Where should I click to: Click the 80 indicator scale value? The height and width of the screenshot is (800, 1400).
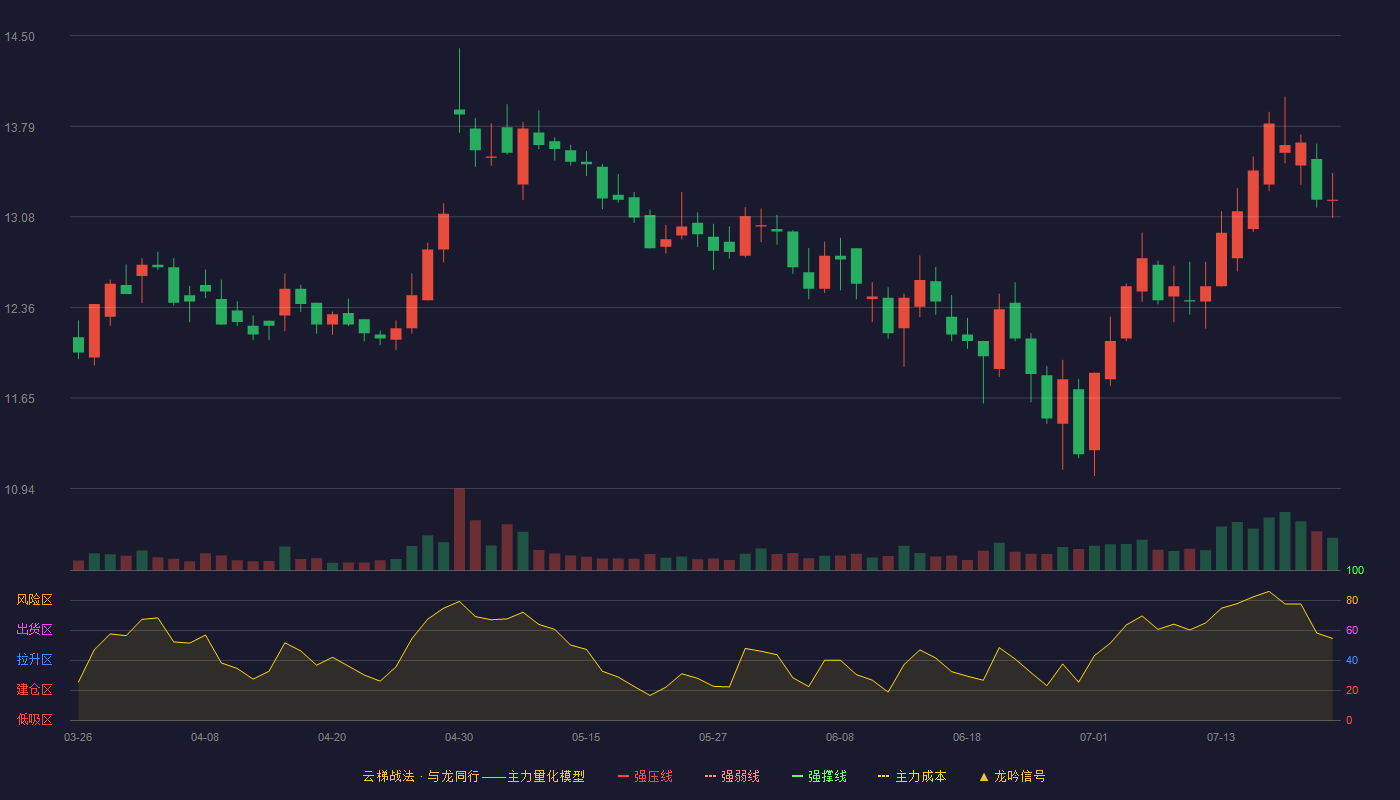[x=1351, y=600]
